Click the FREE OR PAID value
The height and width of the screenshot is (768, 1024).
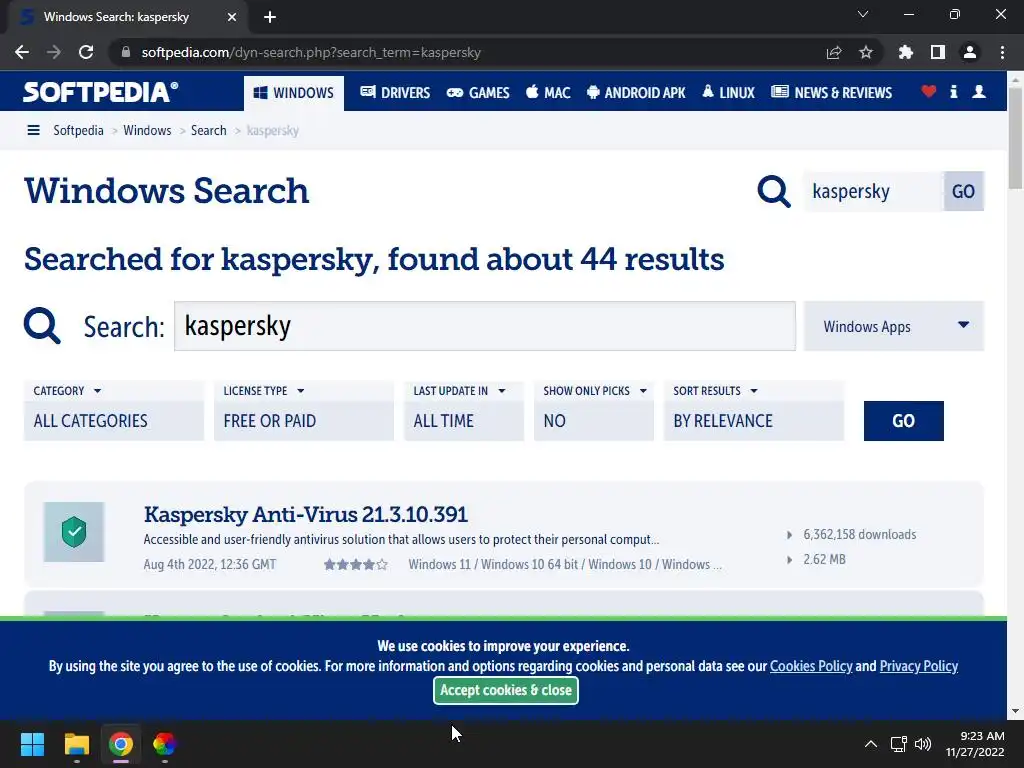270,421
